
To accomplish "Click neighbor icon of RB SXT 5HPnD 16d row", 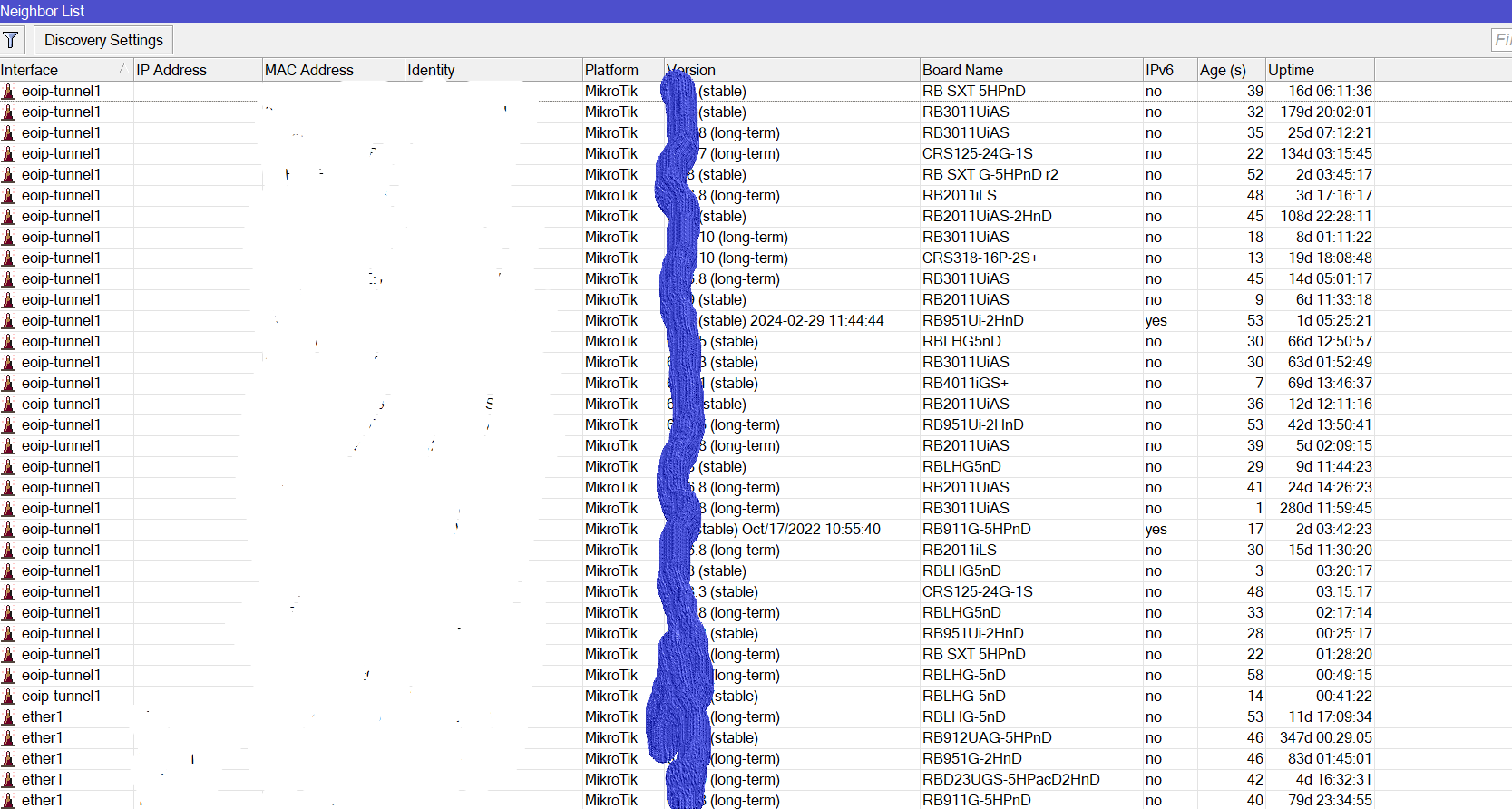I will pos(9,91).
